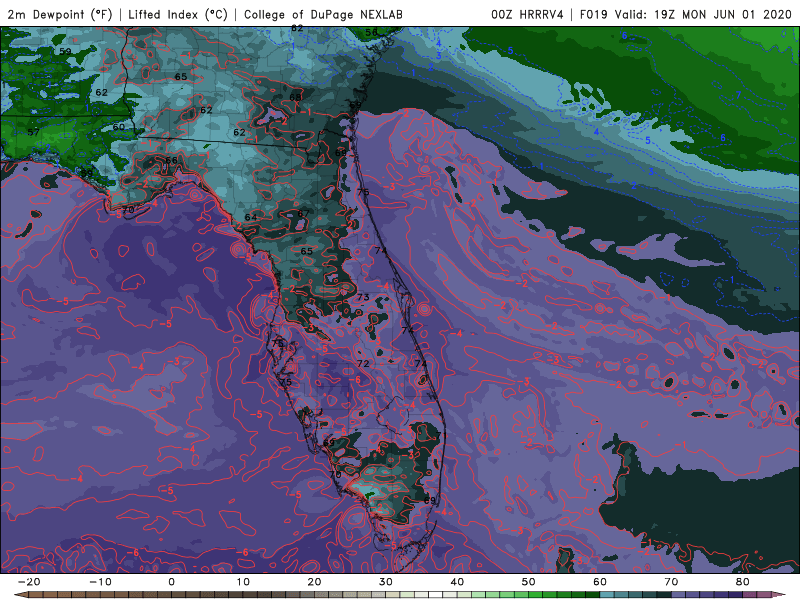This screenshot has width=800, height=600.
Task: Click the "64" dewpoint value on the map
Action: [x=251, y=217]
